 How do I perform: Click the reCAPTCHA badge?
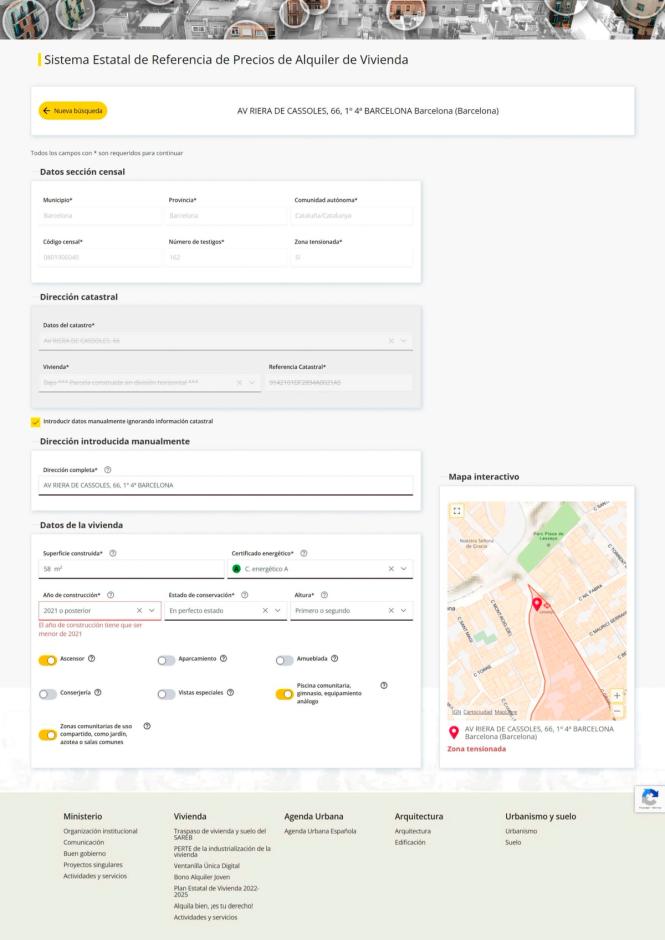tap(649, 799)
